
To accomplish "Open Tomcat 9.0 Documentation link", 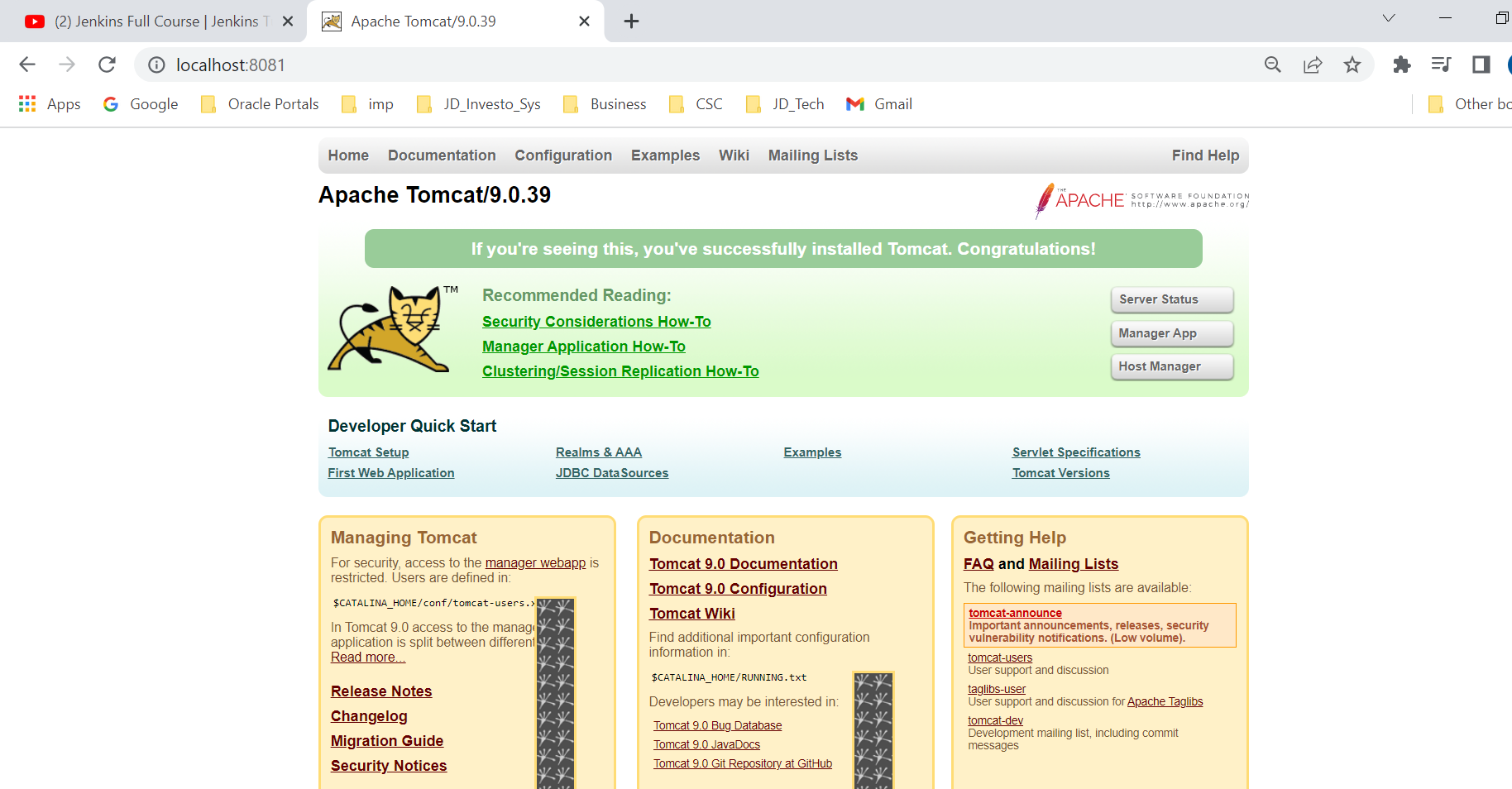I will [x=744, y=564].
